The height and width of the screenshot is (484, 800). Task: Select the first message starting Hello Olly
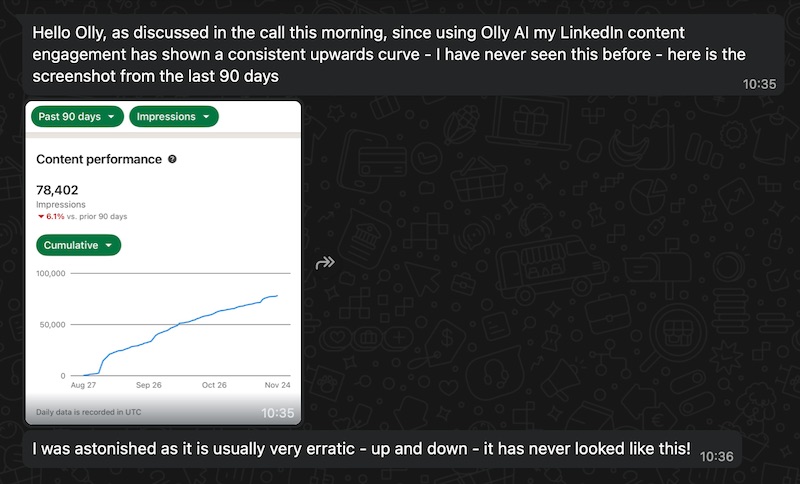click(x=403, y=55)
